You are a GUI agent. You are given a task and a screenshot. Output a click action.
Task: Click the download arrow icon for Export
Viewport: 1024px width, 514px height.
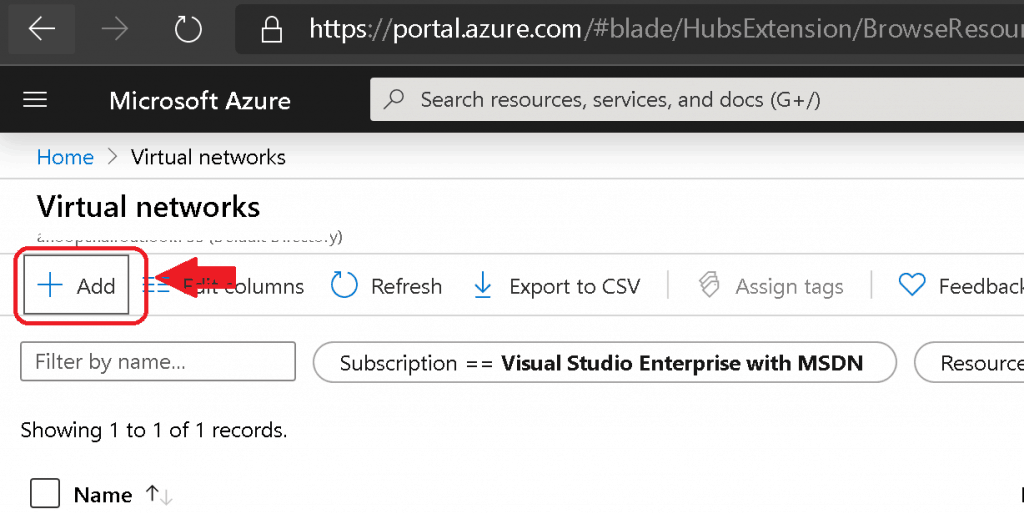tap(483, 286)
